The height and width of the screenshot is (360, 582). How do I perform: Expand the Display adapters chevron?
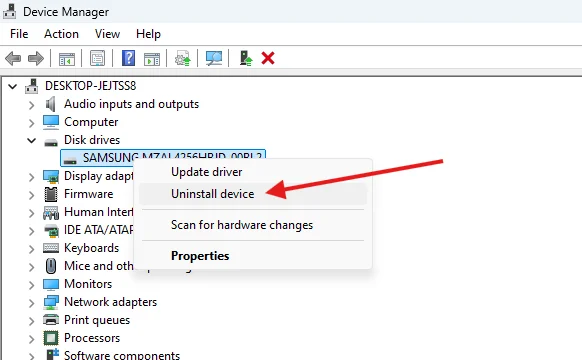click(x=32, y=177)
